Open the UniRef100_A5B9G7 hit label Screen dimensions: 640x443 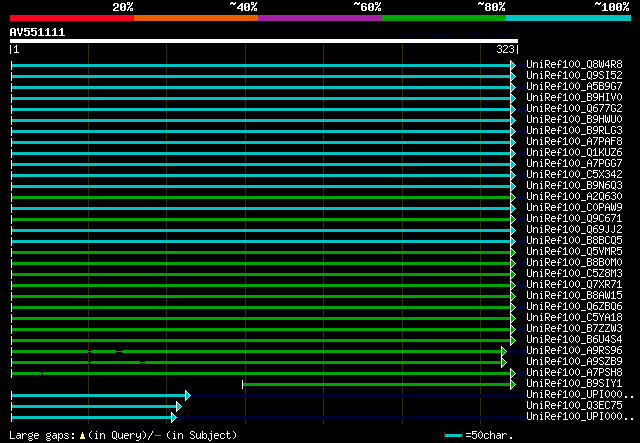[x=573, y=86]
